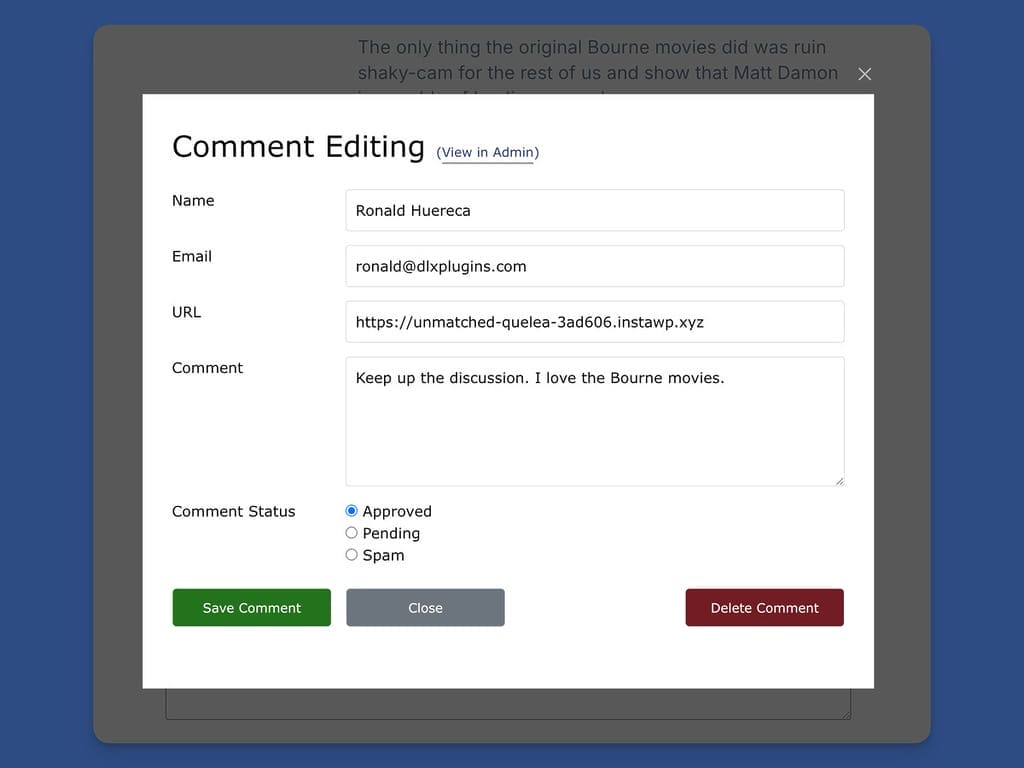Delete Ronald's comment permanently
This screenshot has height=768, width=1024.
[764, 607]
